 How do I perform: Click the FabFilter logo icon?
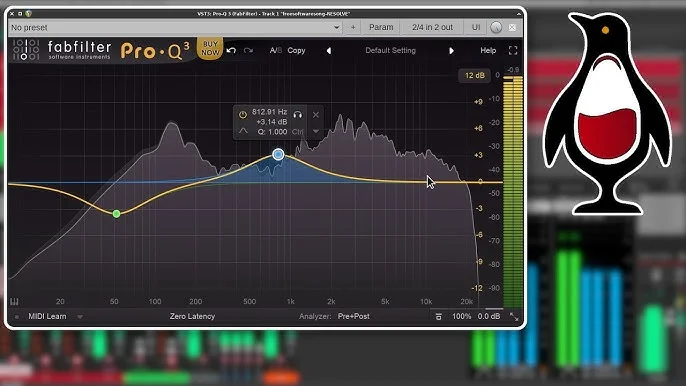point(26,50)
